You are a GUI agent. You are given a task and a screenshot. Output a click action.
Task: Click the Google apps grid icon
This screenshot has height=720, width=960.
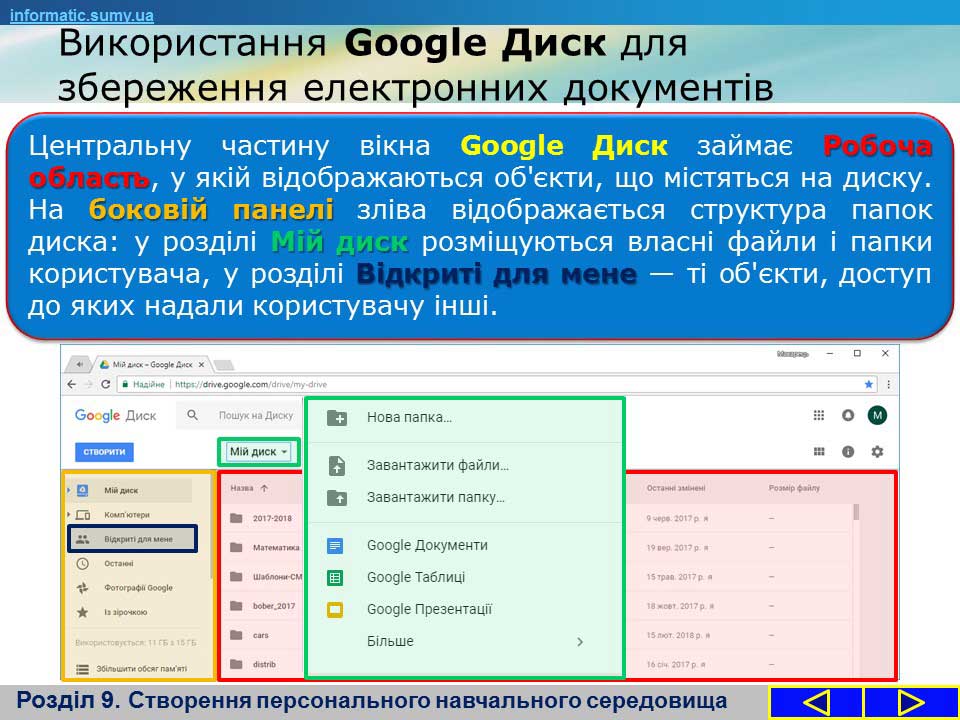click(x=819, y=415)
